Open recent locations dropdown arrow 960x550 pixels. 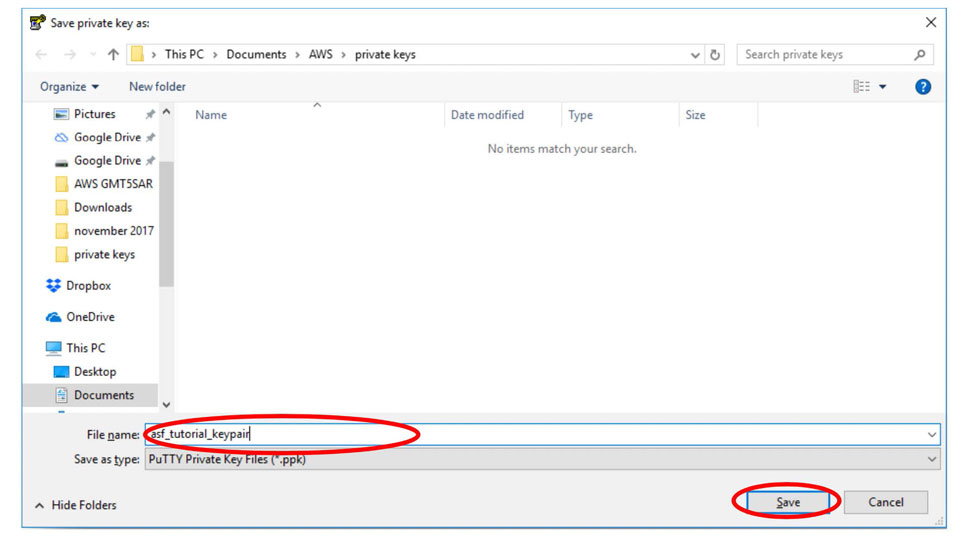coord(93,55)
